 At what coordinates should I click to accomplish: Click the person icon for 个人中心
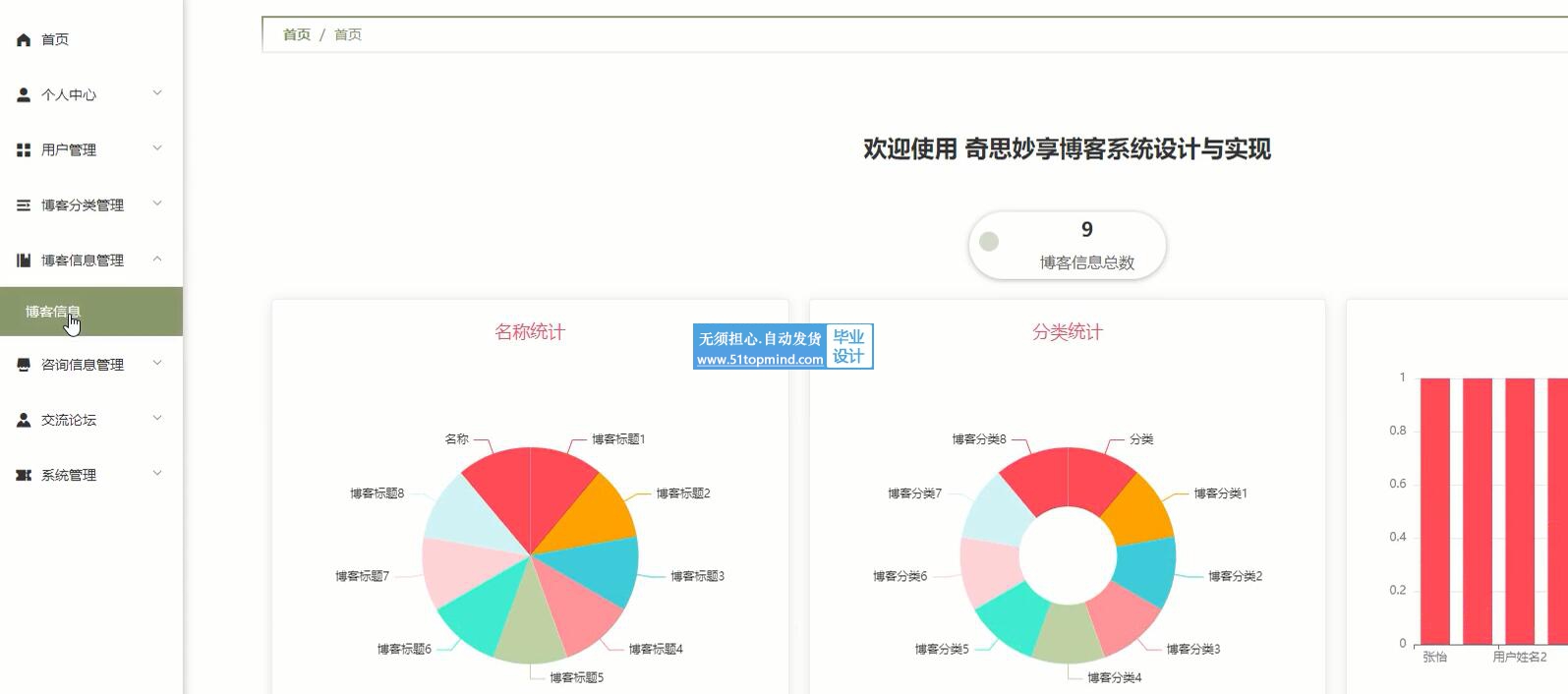(24, 94)
